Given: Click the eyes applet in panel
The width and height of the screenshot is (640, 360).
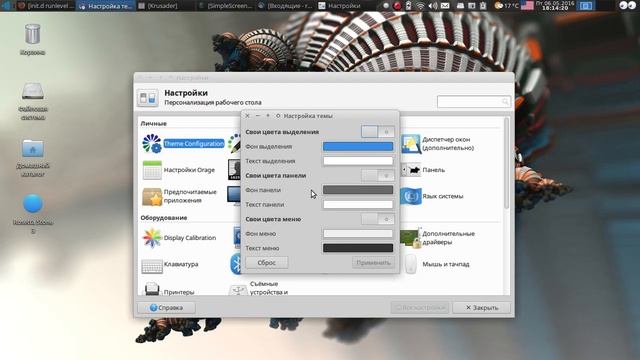Looking at the screenshot, I should click(627, 5).
